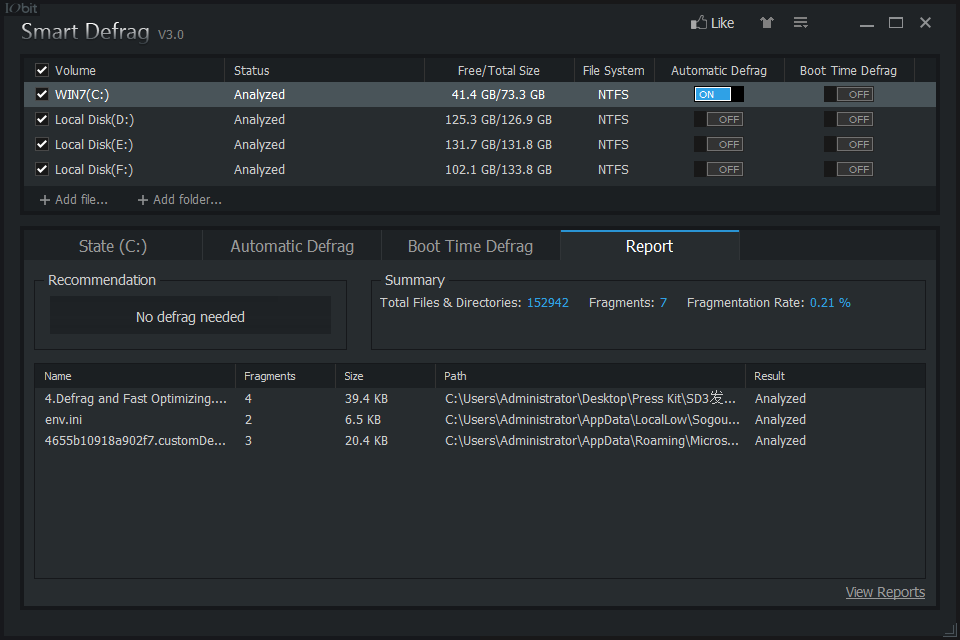Click the Like thumbs-up icon
Screen dimensions: 960x640
click(698, 23)
